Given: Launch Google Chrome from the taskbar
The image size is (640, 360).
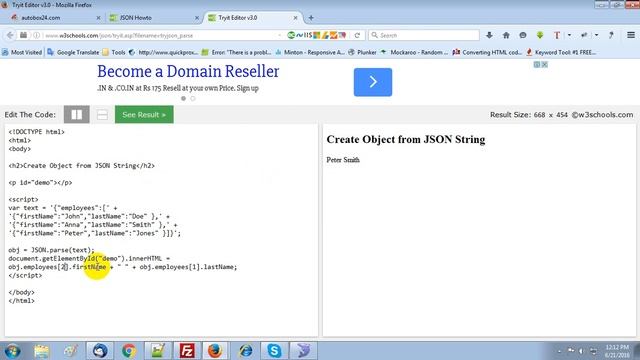Looking at the screenshot, I should (129, 351).
